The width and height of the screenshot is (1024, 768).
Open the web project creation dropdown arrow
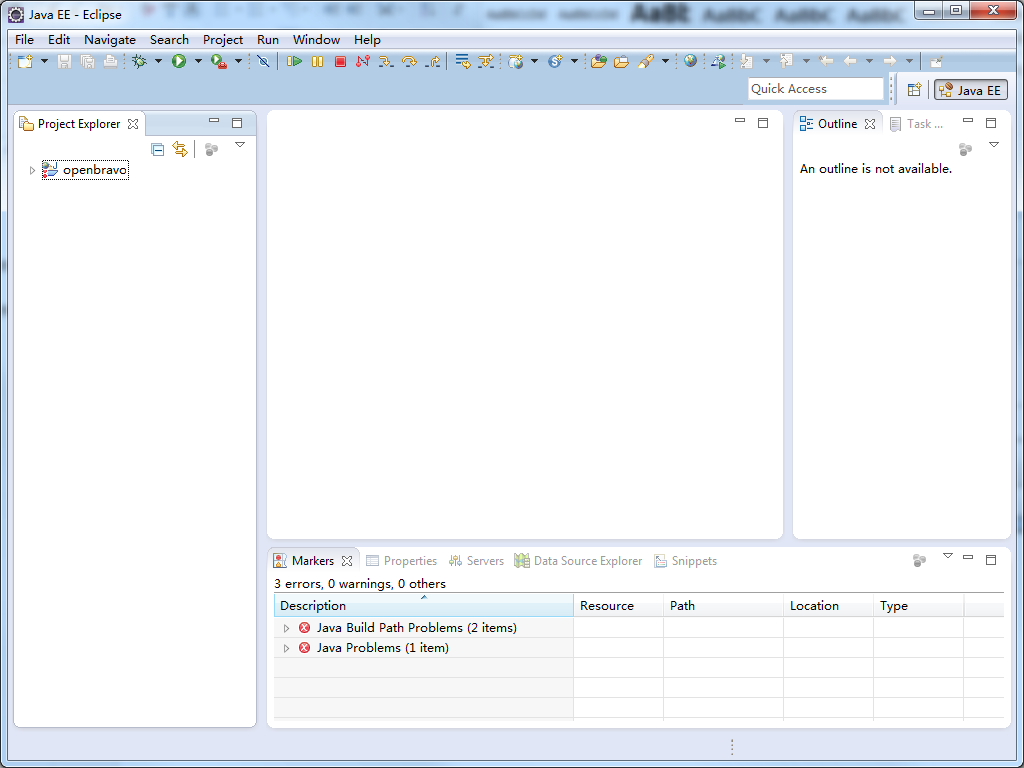click(x=534, y=61)
